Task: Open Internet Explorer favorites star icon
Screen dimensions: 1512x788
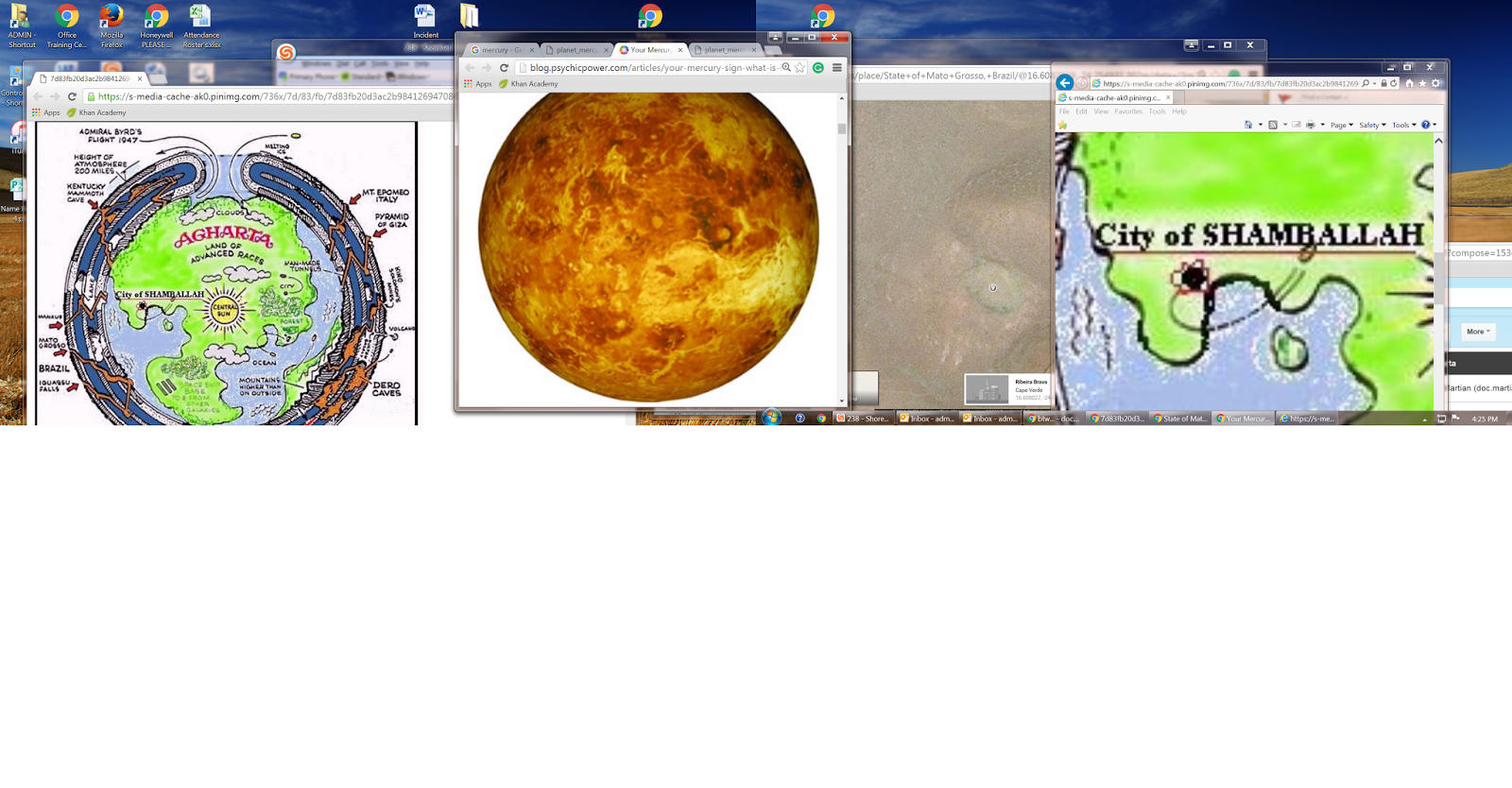Action: click(x=1422, y=83)
